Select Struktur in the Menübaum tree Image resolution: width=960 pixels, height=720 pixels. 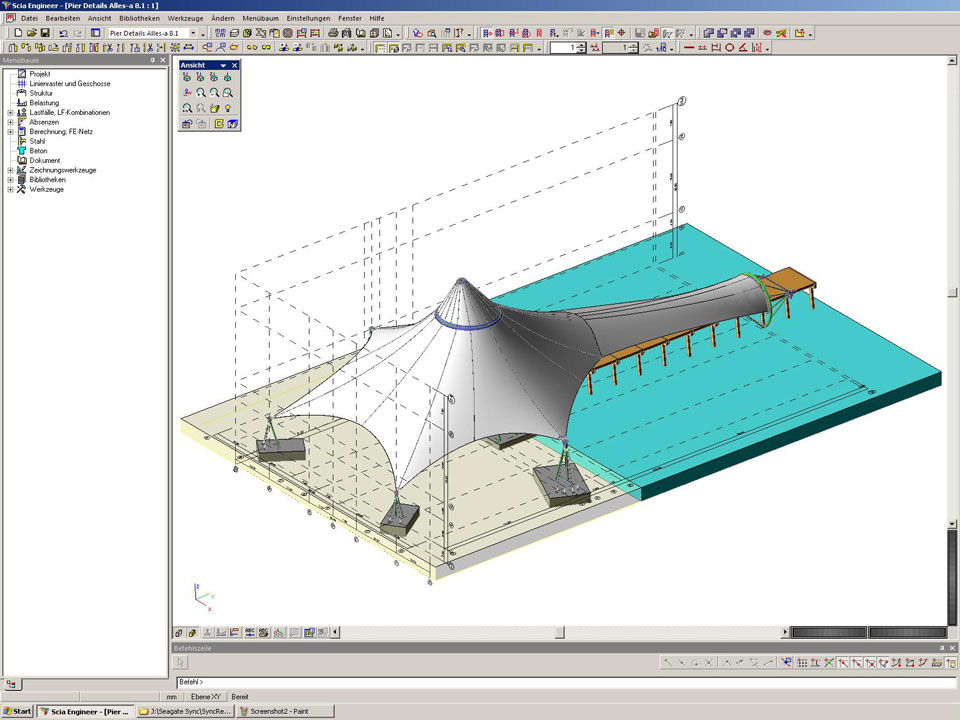[41, 93]
